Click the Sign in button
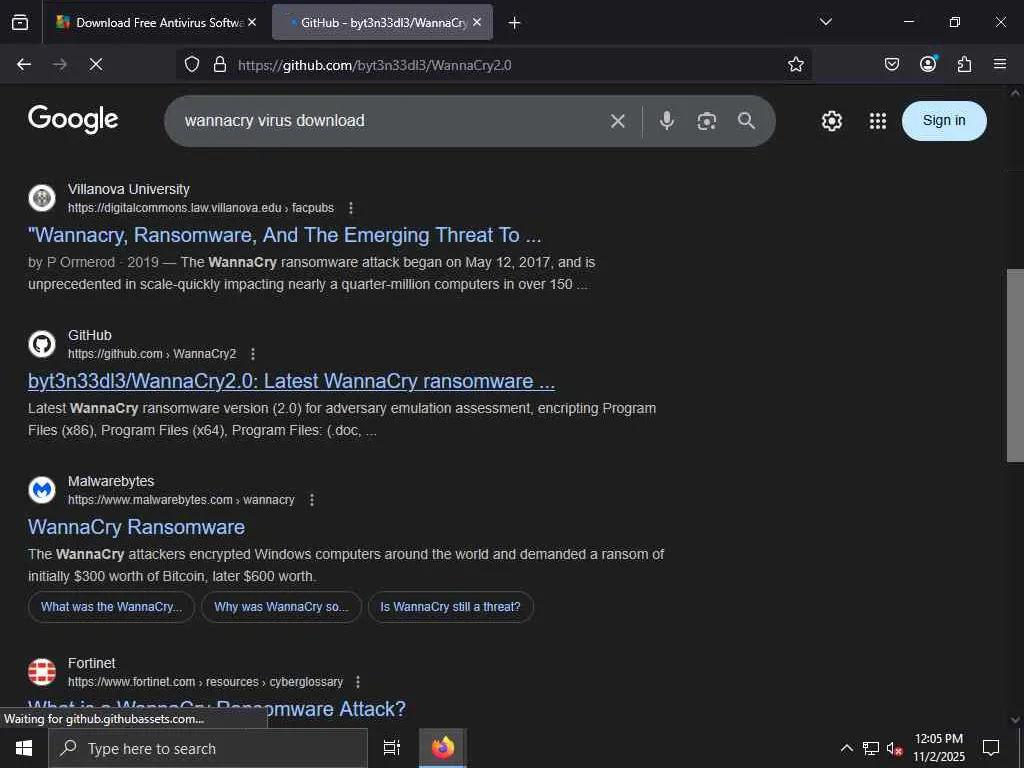This screenshot has width=1024, height=768. 944,121
